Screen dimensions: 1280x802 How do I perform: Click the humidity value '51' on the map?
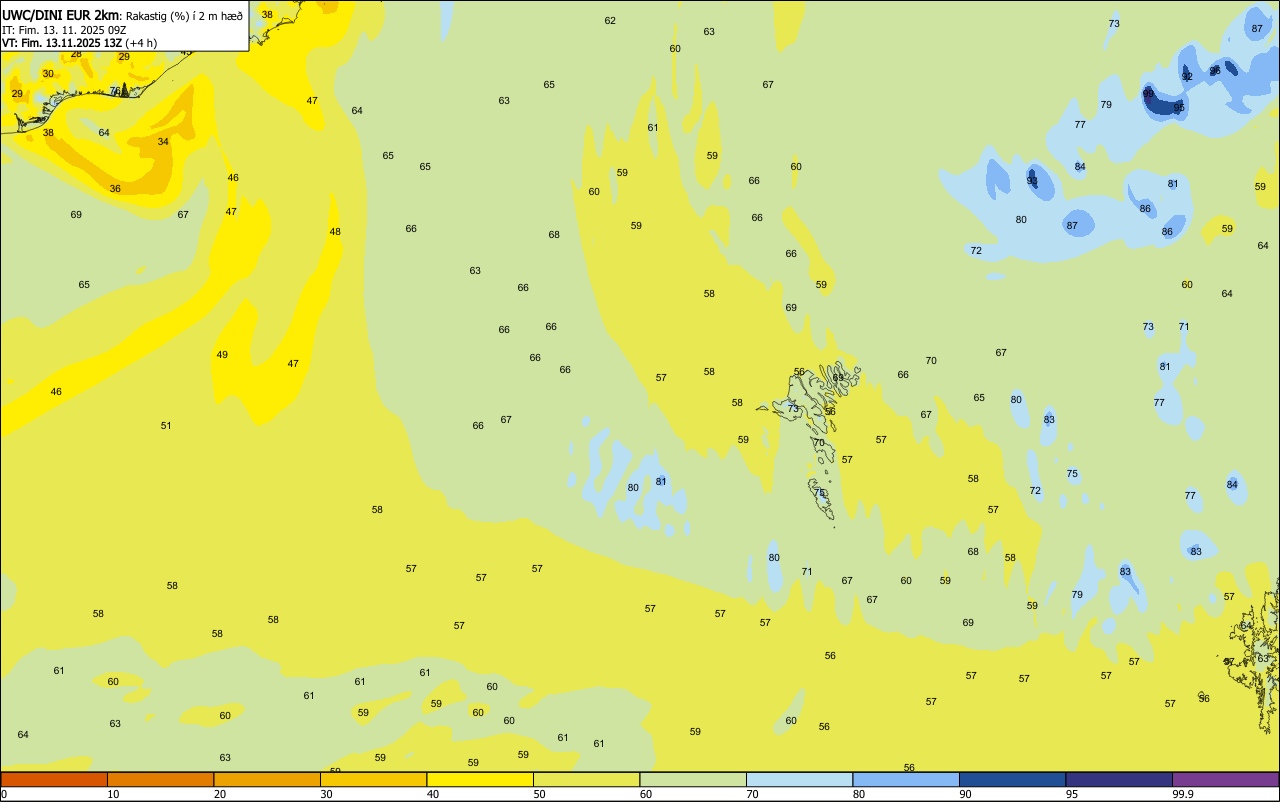[x=166, y=426]
